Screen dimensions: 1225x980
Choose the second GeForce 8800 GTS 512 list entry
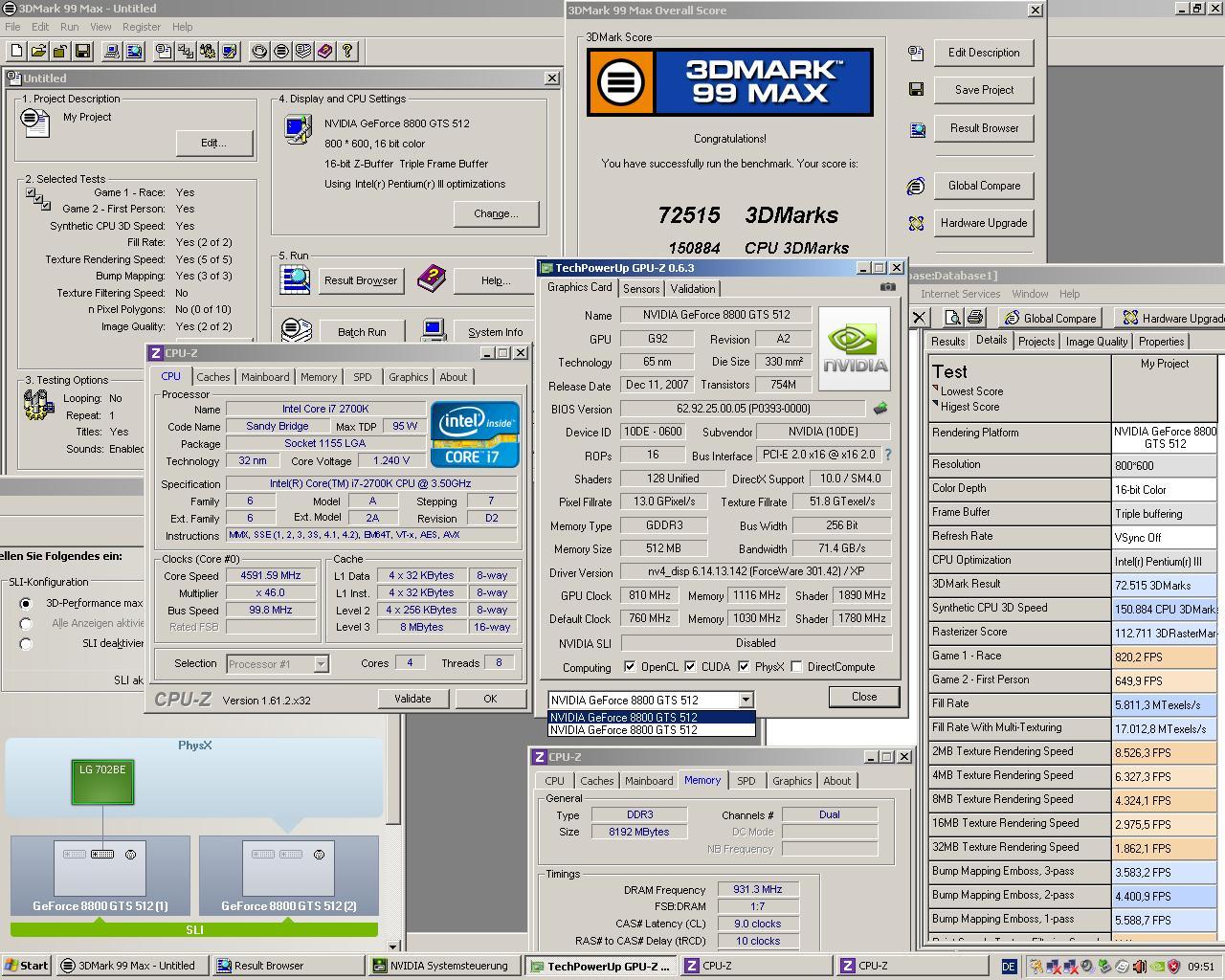click(651, 730)
